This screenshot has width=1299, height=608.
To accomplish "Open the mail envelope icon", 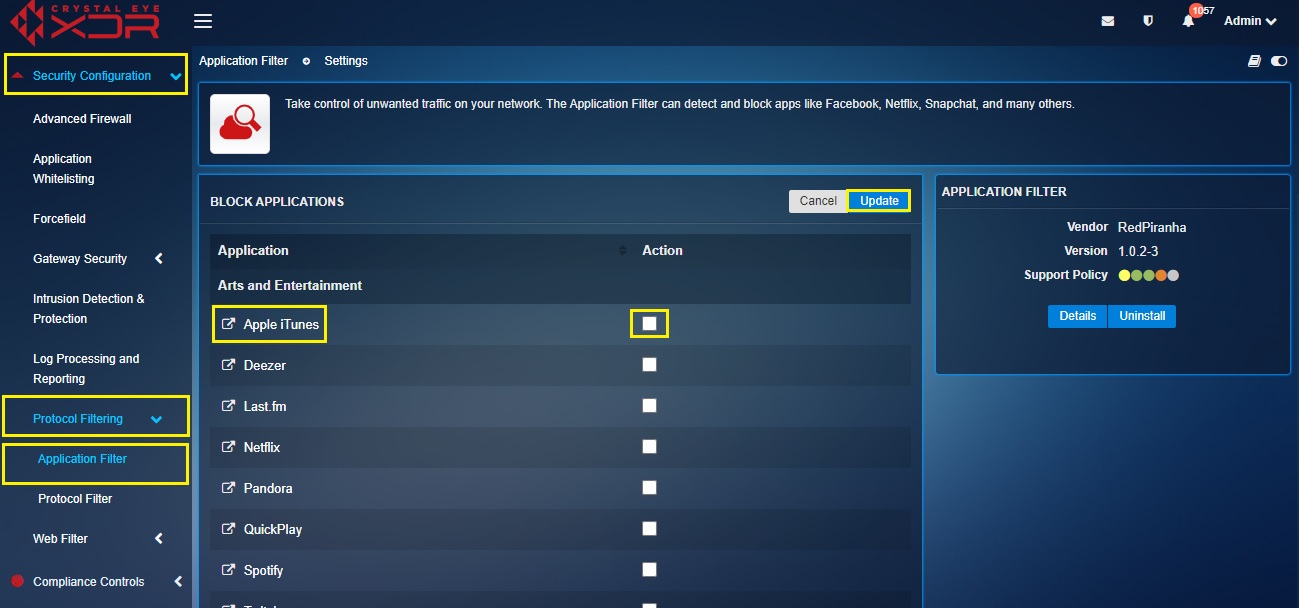I will click(x=1108, y=21).
